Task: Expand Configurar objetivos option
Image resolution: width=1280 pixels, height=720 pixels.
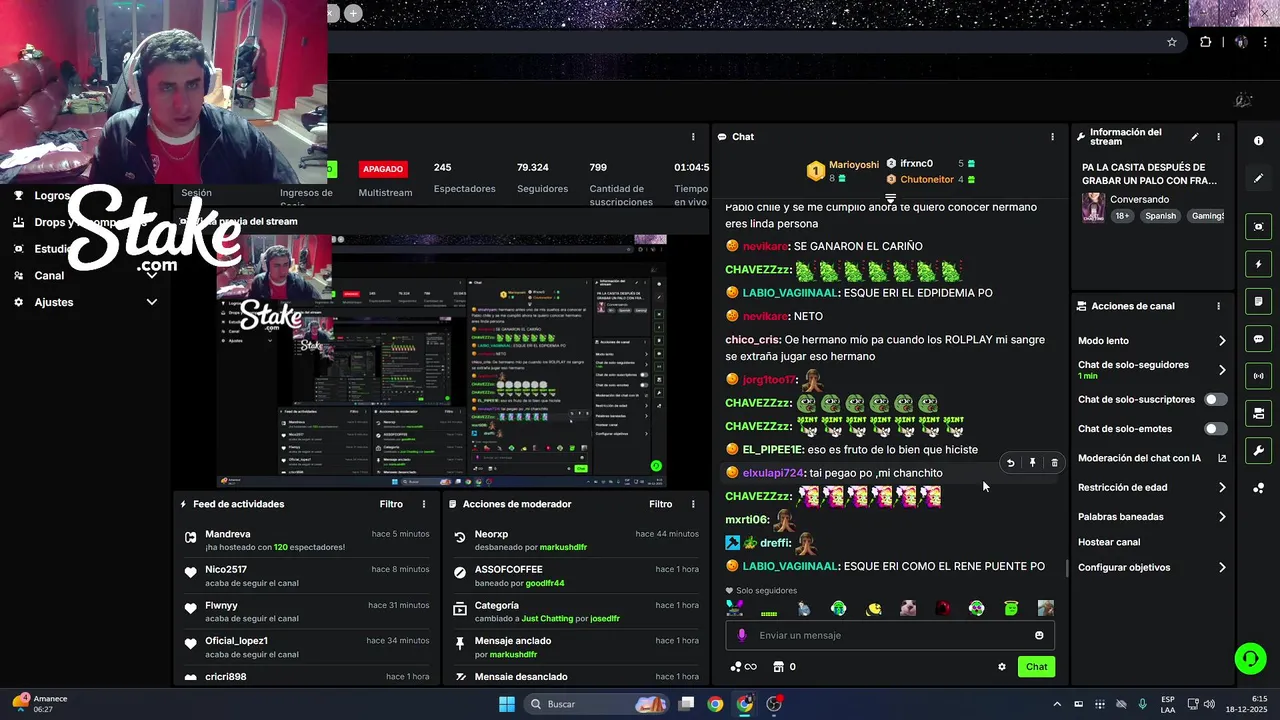Action: (1222, 567)
